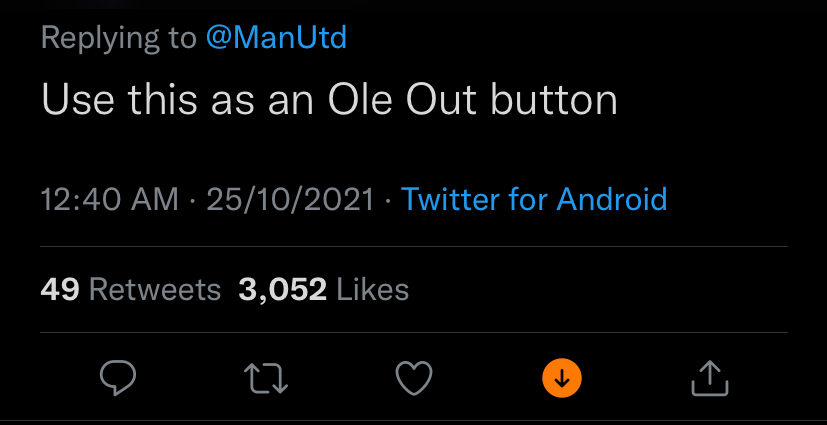The image size is (827, 425).
Task: Open the @ManUtd profile link
Action: click(276, 38)
